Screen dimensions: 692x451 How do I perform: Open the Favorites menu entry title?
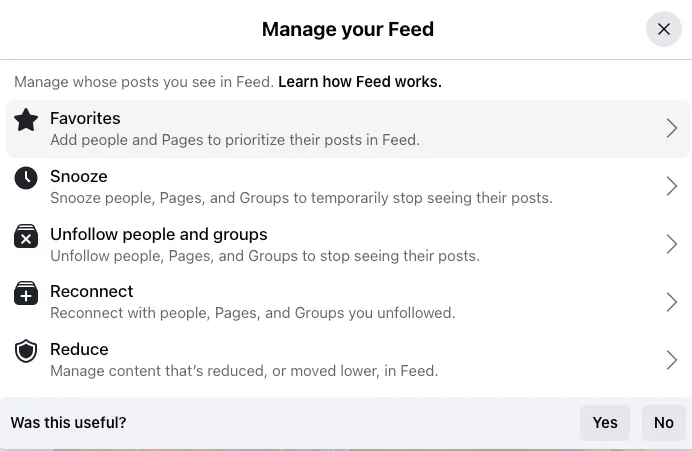pyautogui.click(x=85, y=118)
